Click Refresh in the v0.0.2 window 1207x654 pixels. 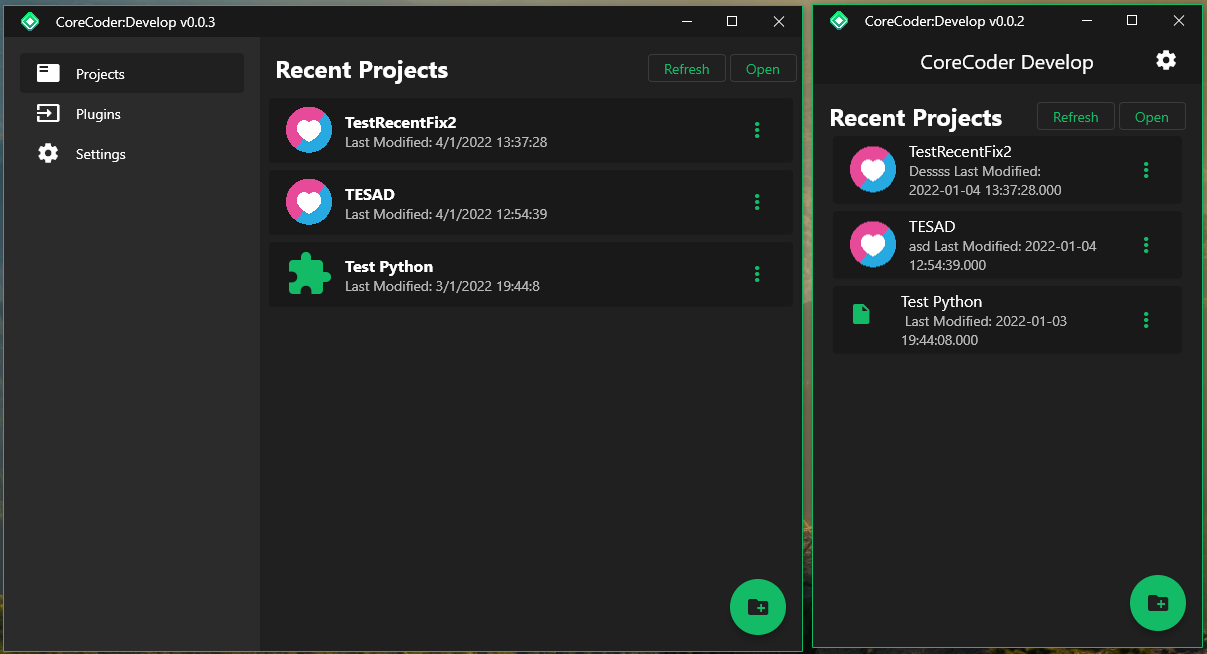[1075, 116]
